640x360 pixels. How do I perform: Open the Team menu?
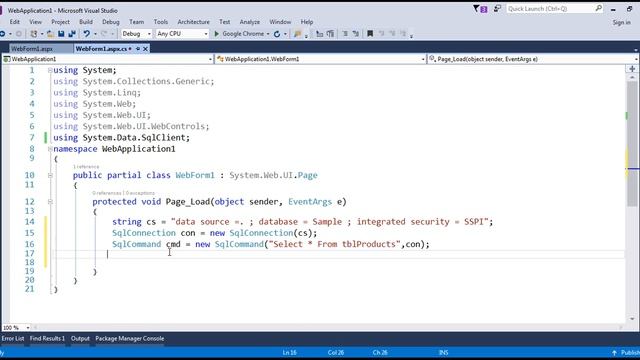point(136,22)
